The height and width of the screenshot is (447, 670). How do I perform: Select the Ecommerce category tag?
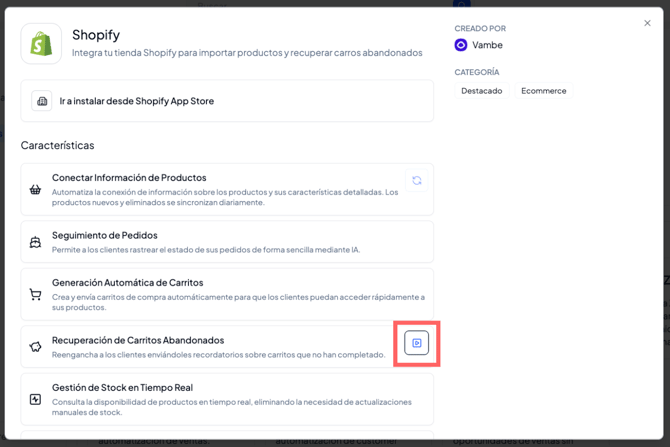543,91
